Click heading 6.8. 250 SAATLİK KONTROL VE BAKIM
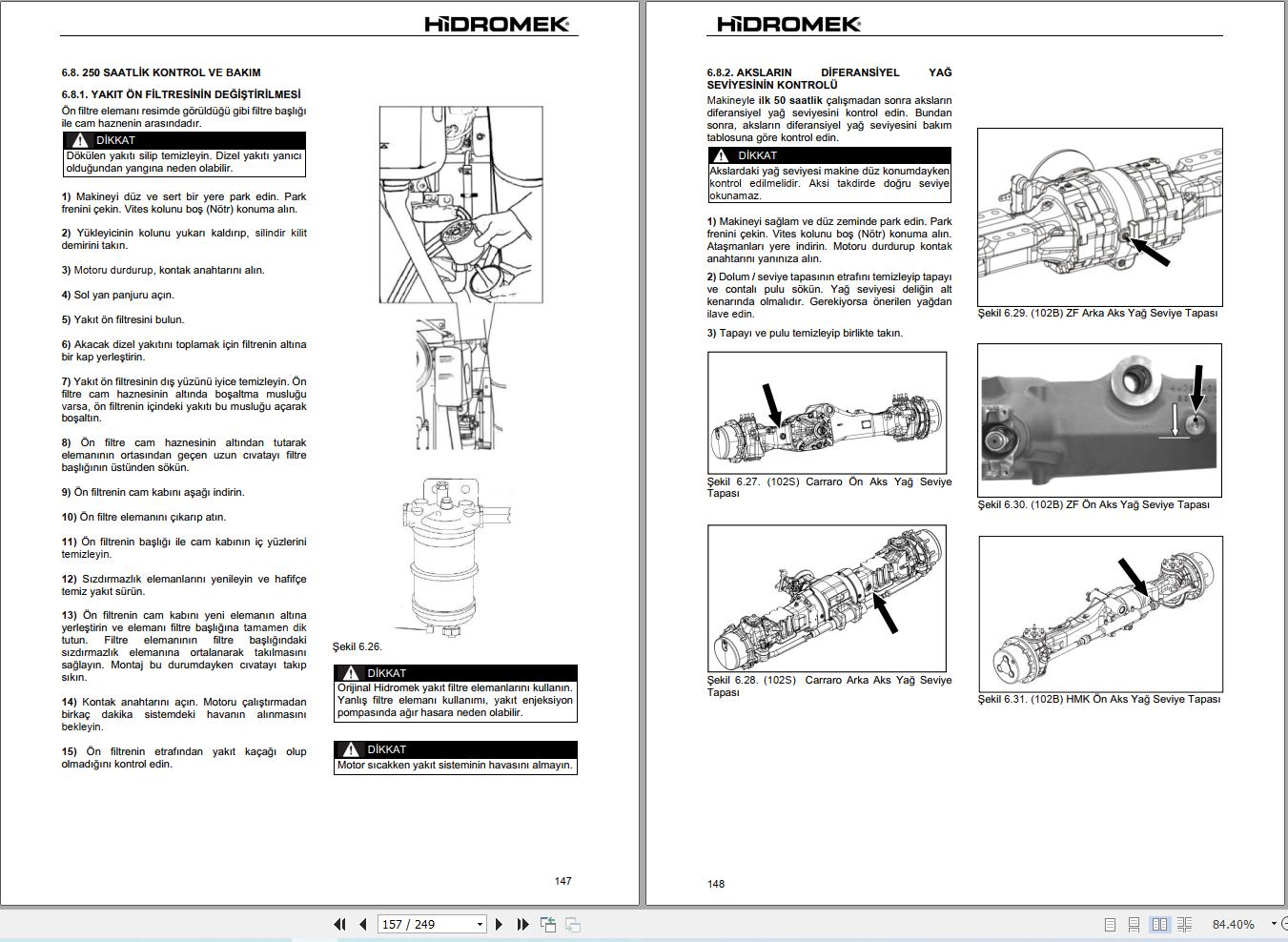The width and height of the screenshot is (1288, 942). [x=161, y=72]
